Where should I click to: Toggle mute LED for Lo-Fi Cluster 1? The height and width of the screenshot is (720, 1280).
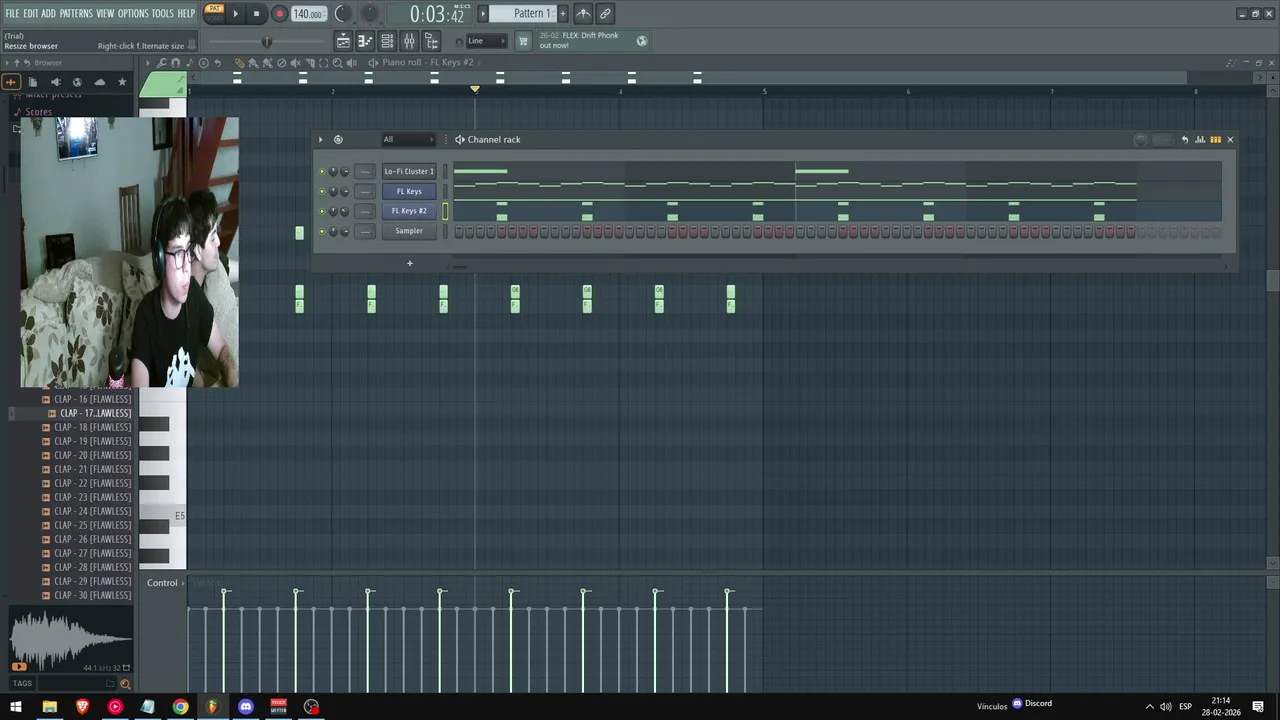(322, 171)
